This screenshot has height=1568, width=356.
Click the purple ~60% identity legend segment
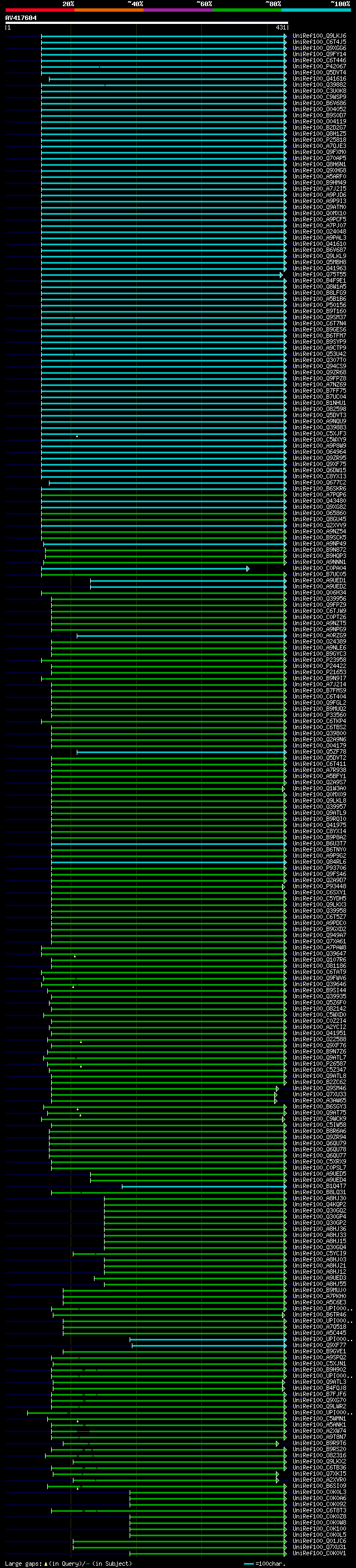(x=177, y=11)
